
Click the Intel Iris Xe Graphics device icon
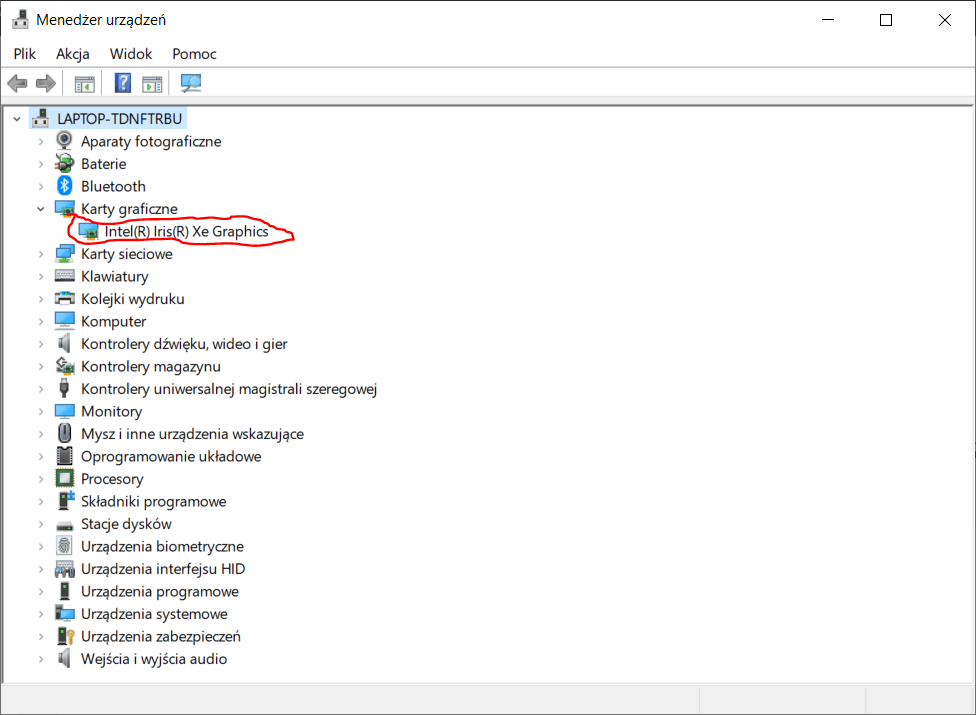click(89, 231)
